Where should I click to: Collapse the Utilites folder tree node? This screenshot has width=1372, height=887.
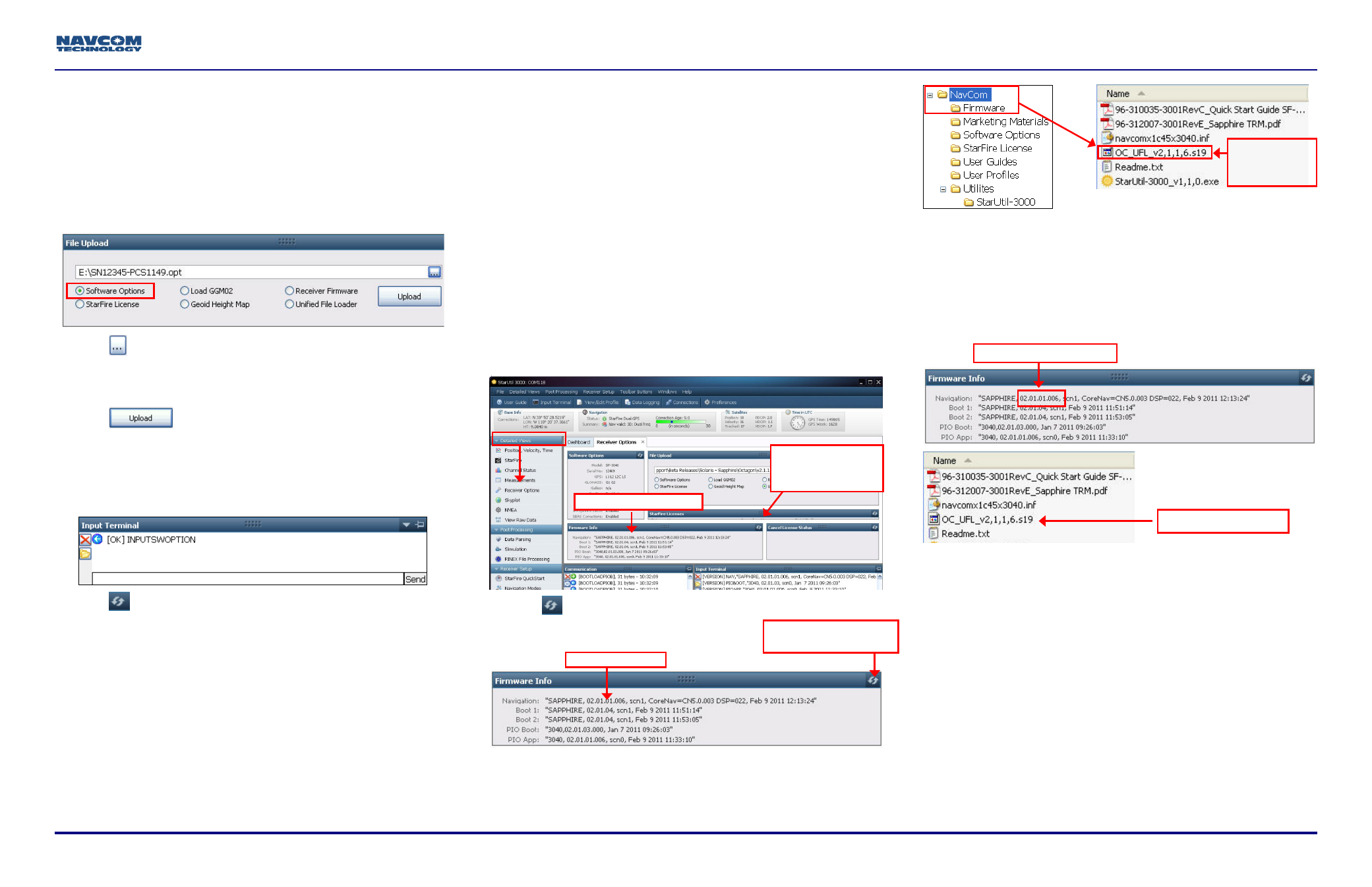click(943, 189)
